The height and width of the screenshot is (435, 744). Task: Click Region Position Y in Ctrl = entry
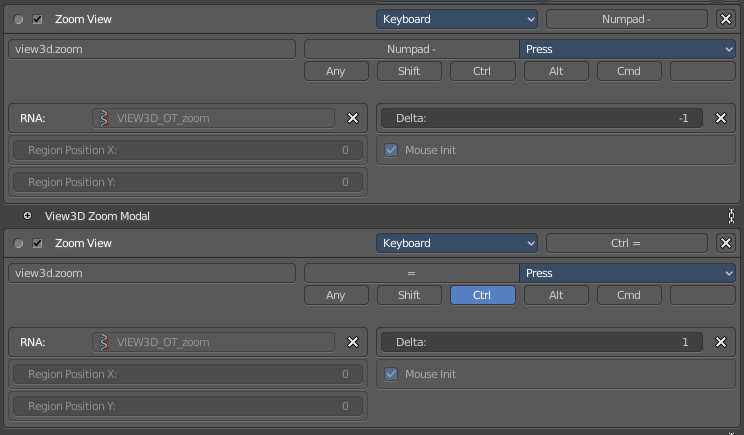pyautogui.click(x=188, y=406)
